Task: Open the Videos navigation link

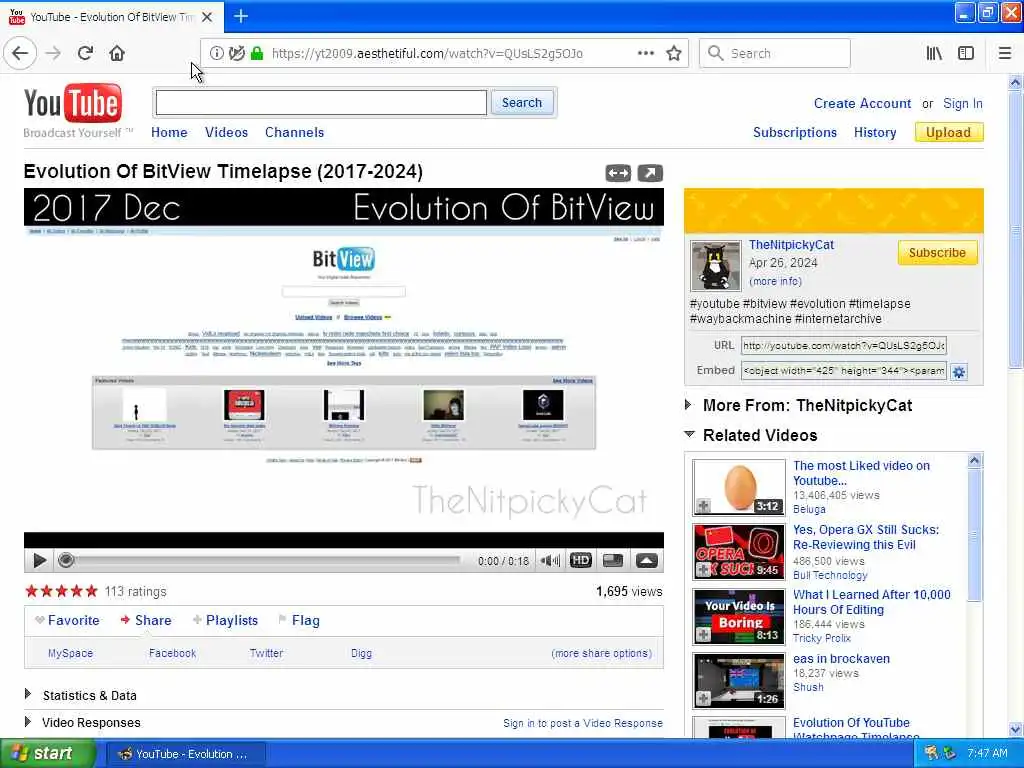Action: coord(226,133)
